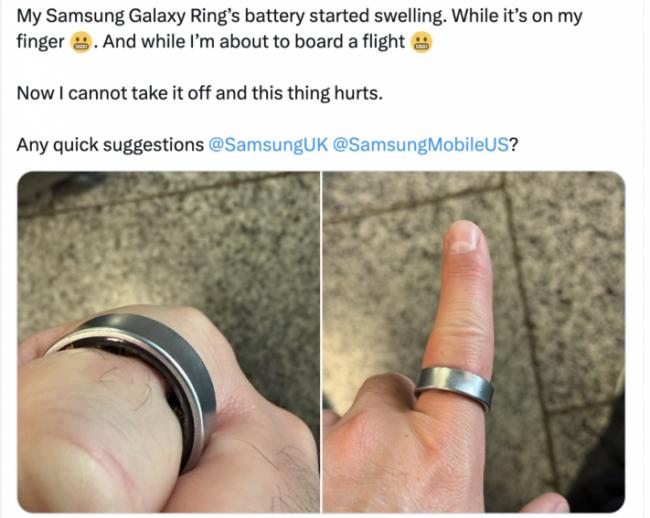Click the grimacing emoji after "flight"
Screen dimensions: 650x518
[421, 42]
